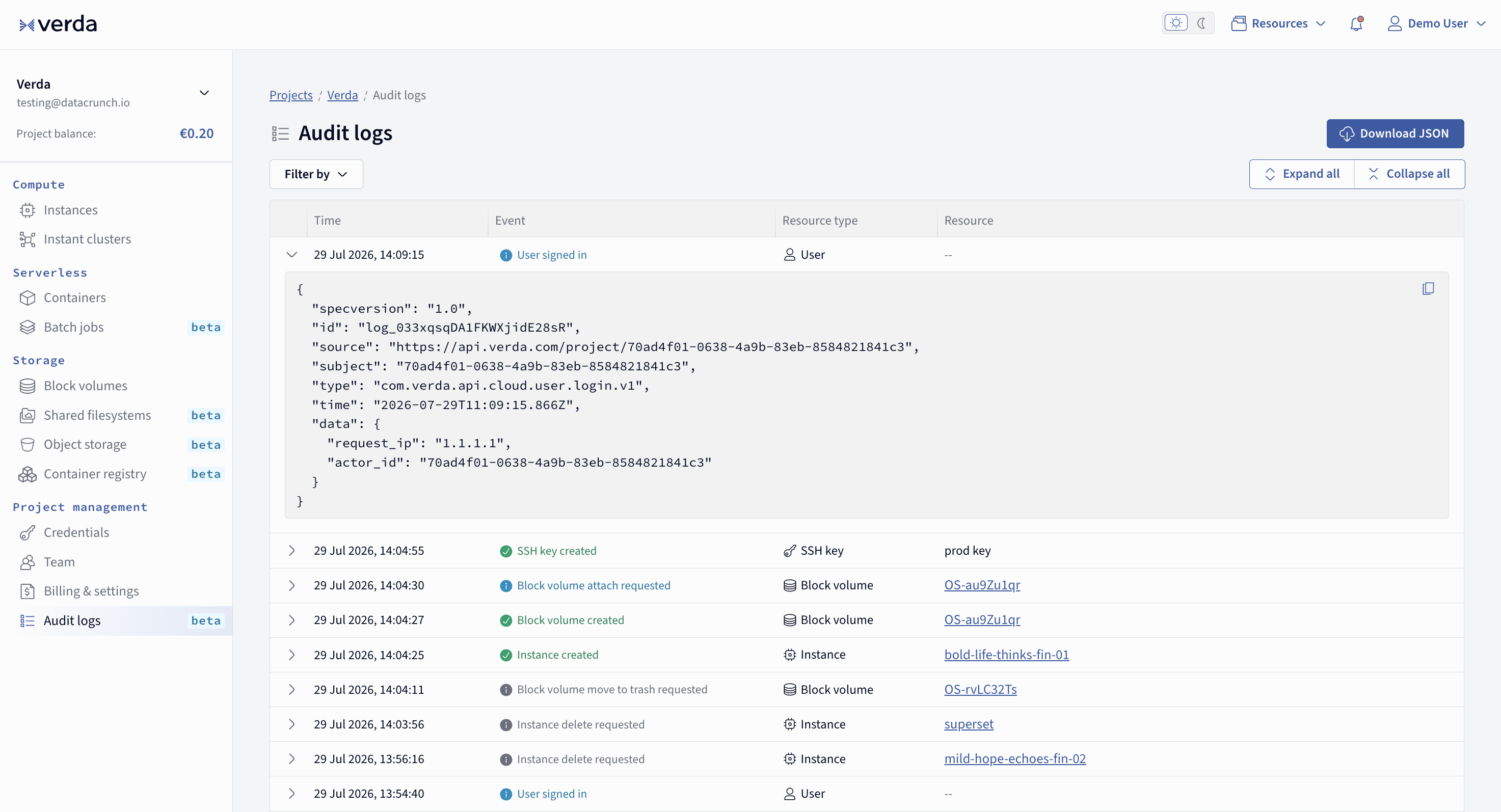
Task: Open the Filter by dropdown
Action: [316, 174]
